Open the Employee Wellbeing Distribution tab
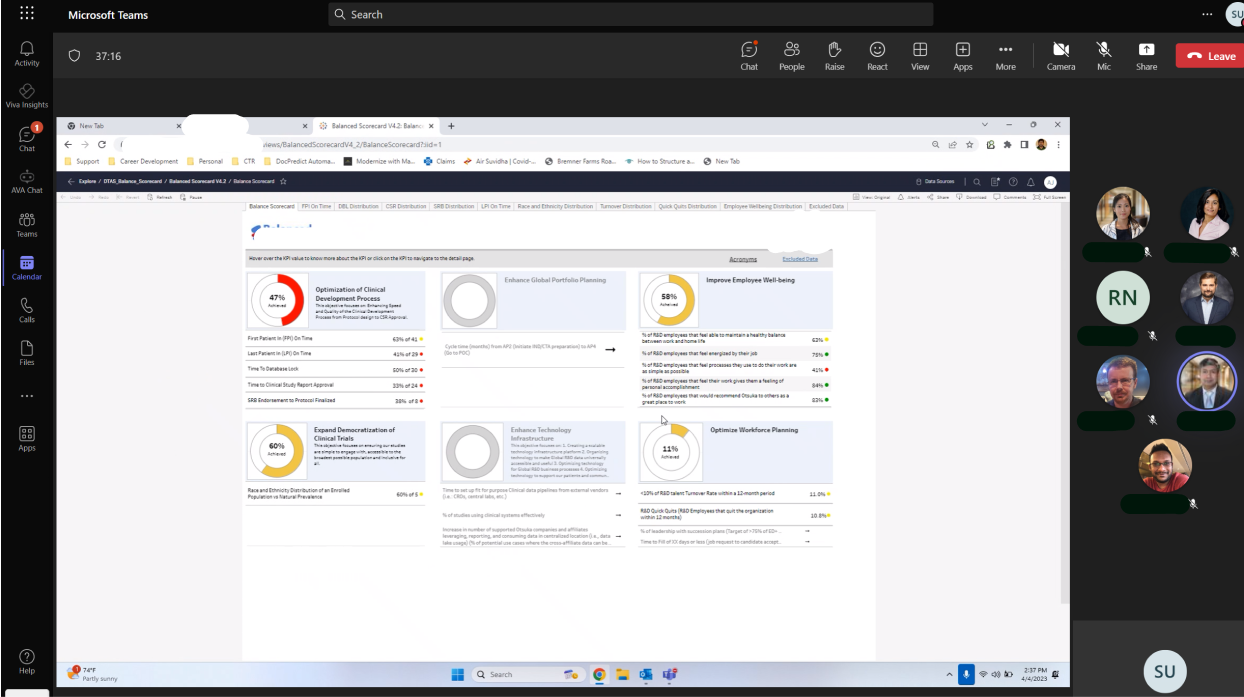The height and width of the screenshot is (697, 1244). tap(763, 206)
